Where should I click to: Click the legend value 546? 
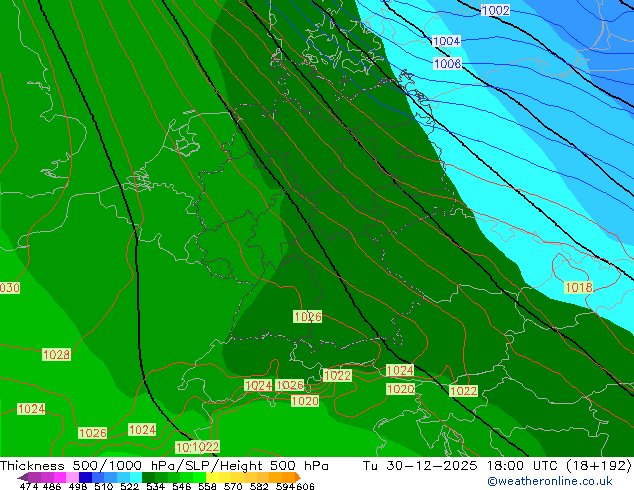point(182,486)
